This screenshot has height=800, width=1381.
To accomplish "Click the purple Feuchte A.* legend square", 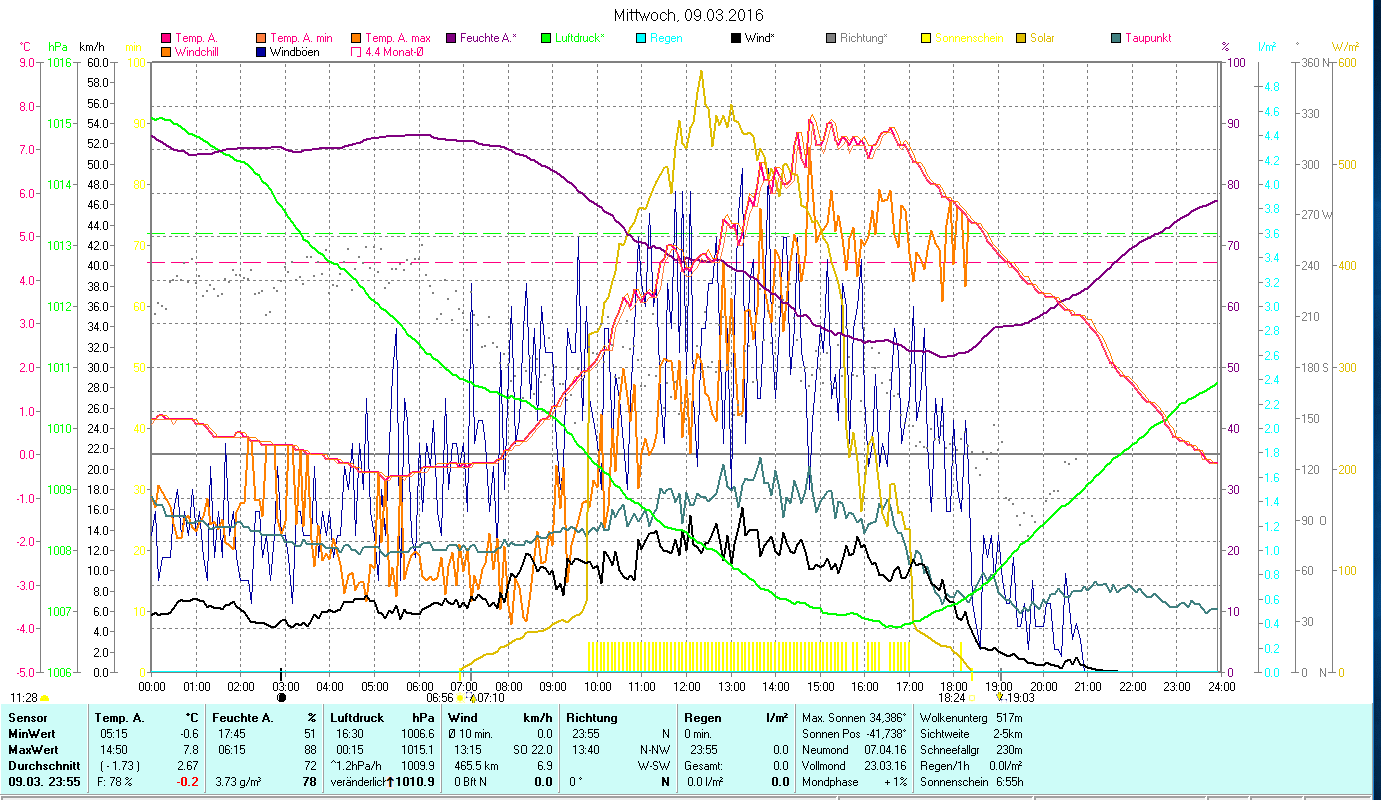I will point(451,38).
